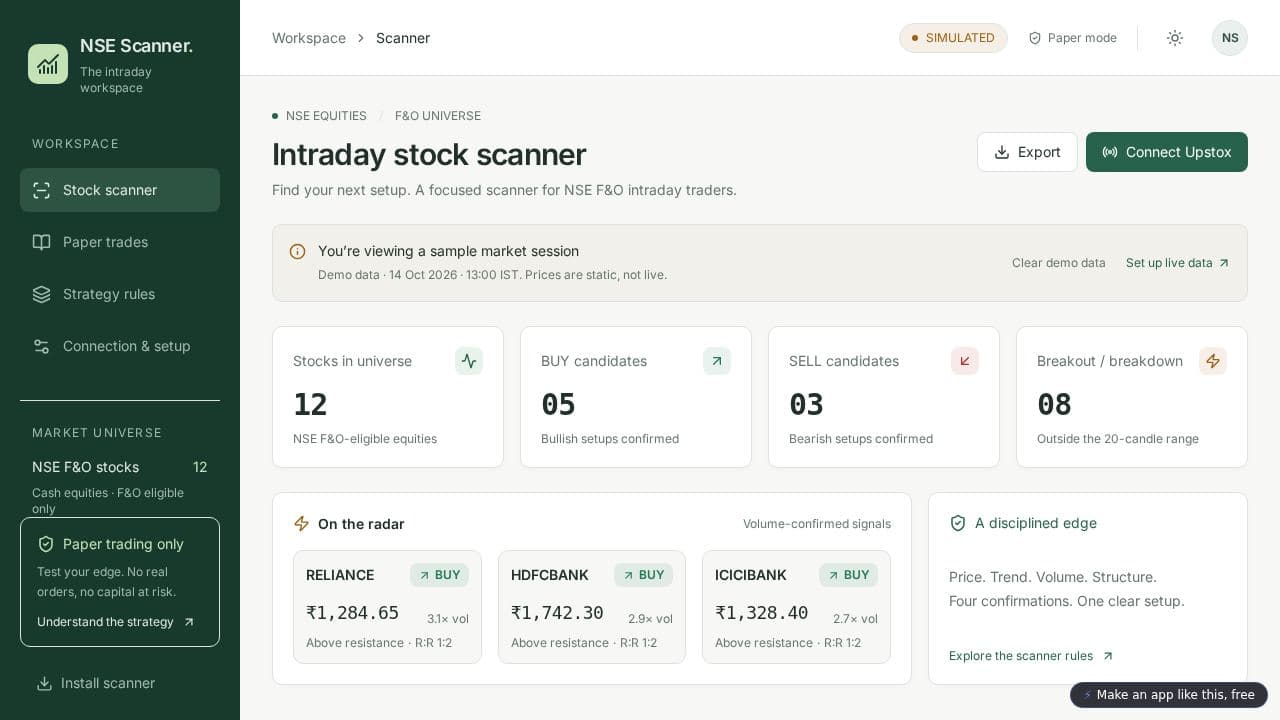
Task: Click the SIMULATED status badge
Action: coord(953,38)
